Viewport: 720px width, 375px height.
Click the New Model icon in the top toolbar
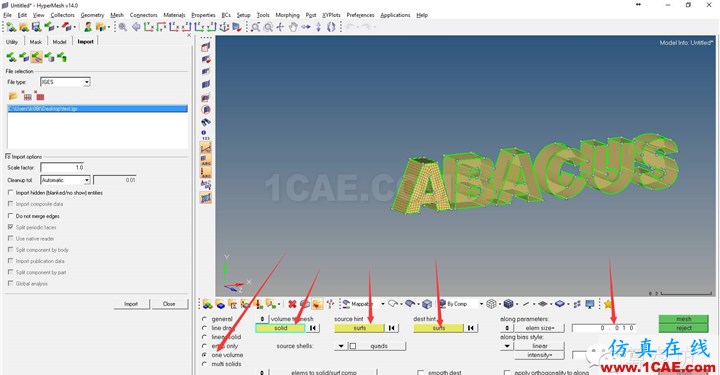[11, 27]
